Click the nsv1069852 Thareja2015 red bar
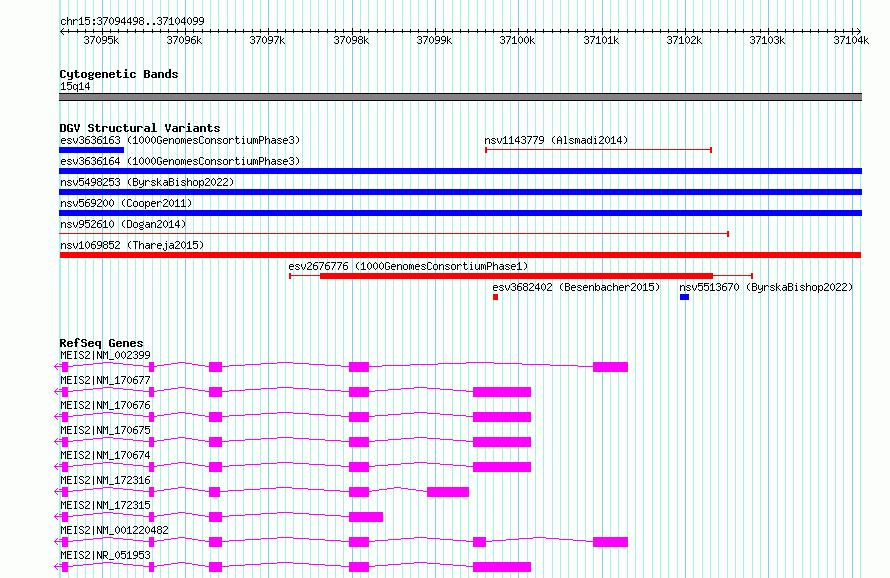The image size is (890, 578). tap(460, 255)
